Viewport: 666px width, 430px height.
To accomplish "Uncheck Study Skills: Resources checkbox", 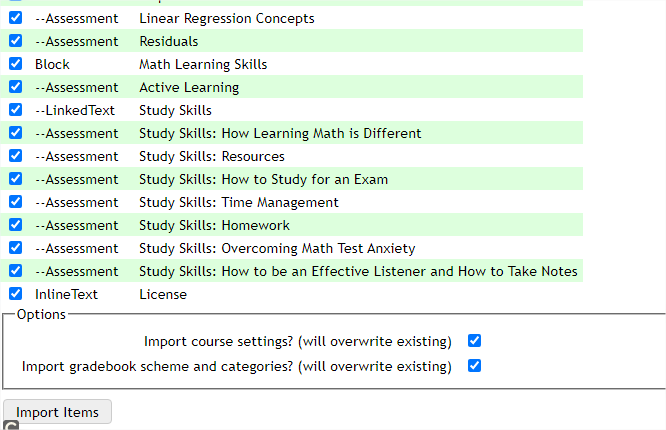I will (x=15, y=156).
